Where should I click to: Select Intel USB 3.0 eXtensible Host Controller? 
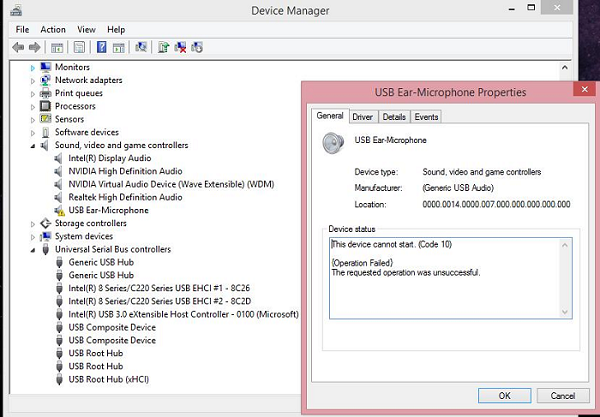[183, 314]
